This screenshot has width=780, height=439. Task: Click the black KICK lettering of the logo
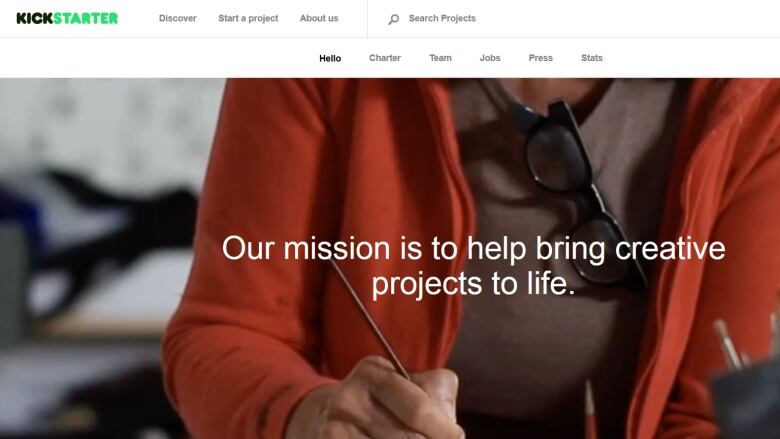click(34, 18)
